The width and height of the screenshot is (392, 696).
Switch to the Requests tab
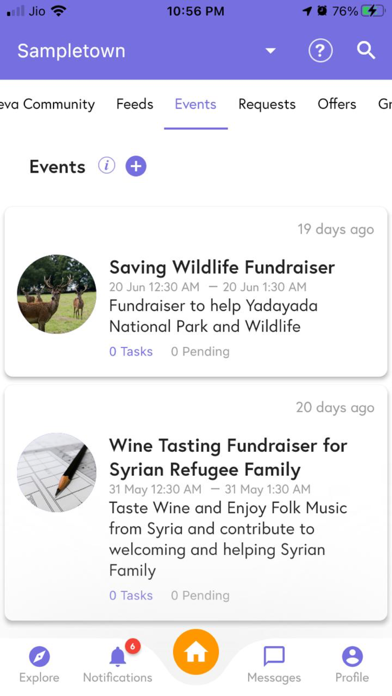[x=267, y=104]
